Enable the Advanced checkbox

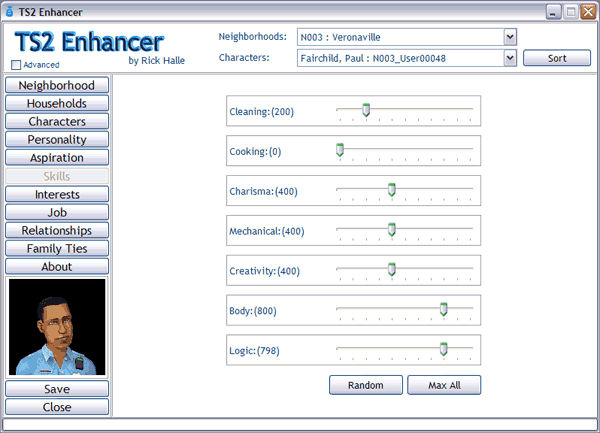[16, 65]
